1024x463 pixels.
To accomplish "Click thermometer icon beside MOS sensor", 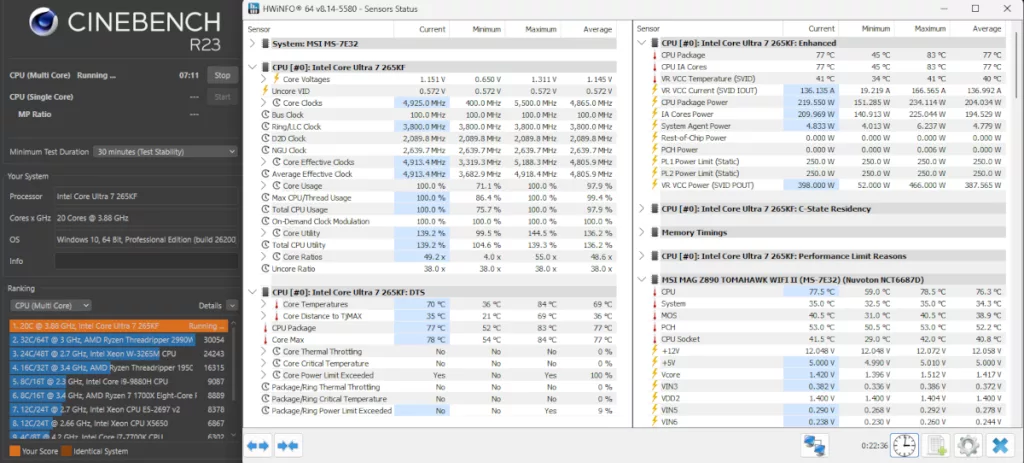I will (x=654, y=315).
